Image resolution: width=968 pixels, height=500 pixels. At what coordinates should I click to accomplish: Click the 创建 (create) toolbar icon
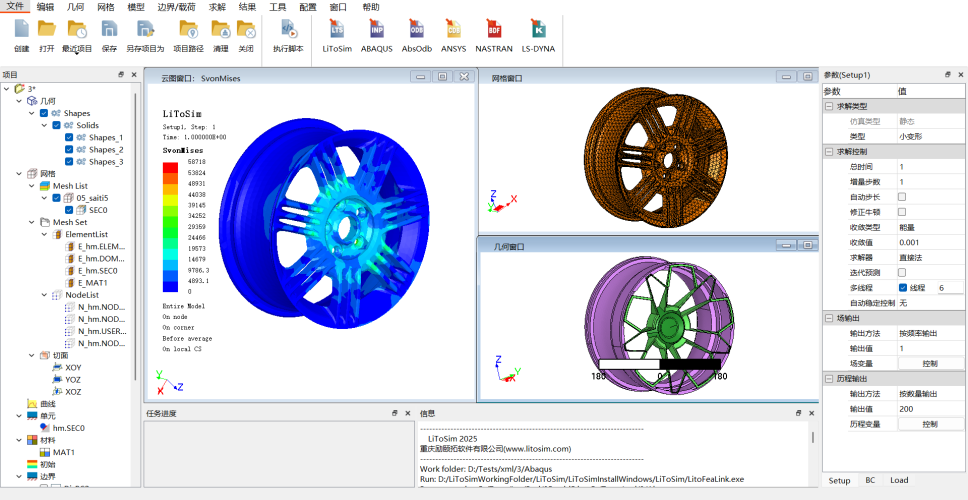pyautogui.click(x=22, y=29)
